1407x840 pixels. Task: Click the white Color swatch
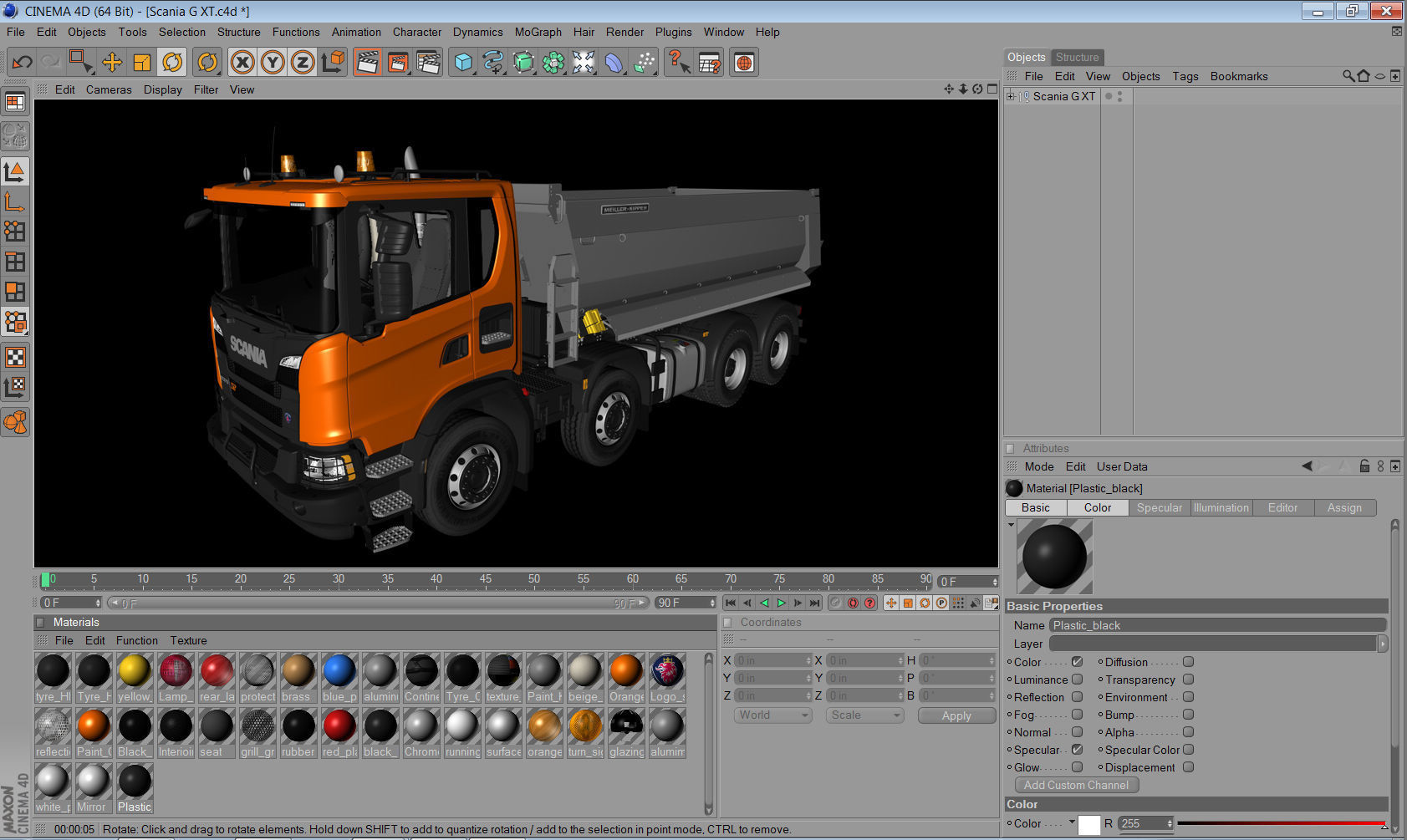click(x=1089, y=824)
